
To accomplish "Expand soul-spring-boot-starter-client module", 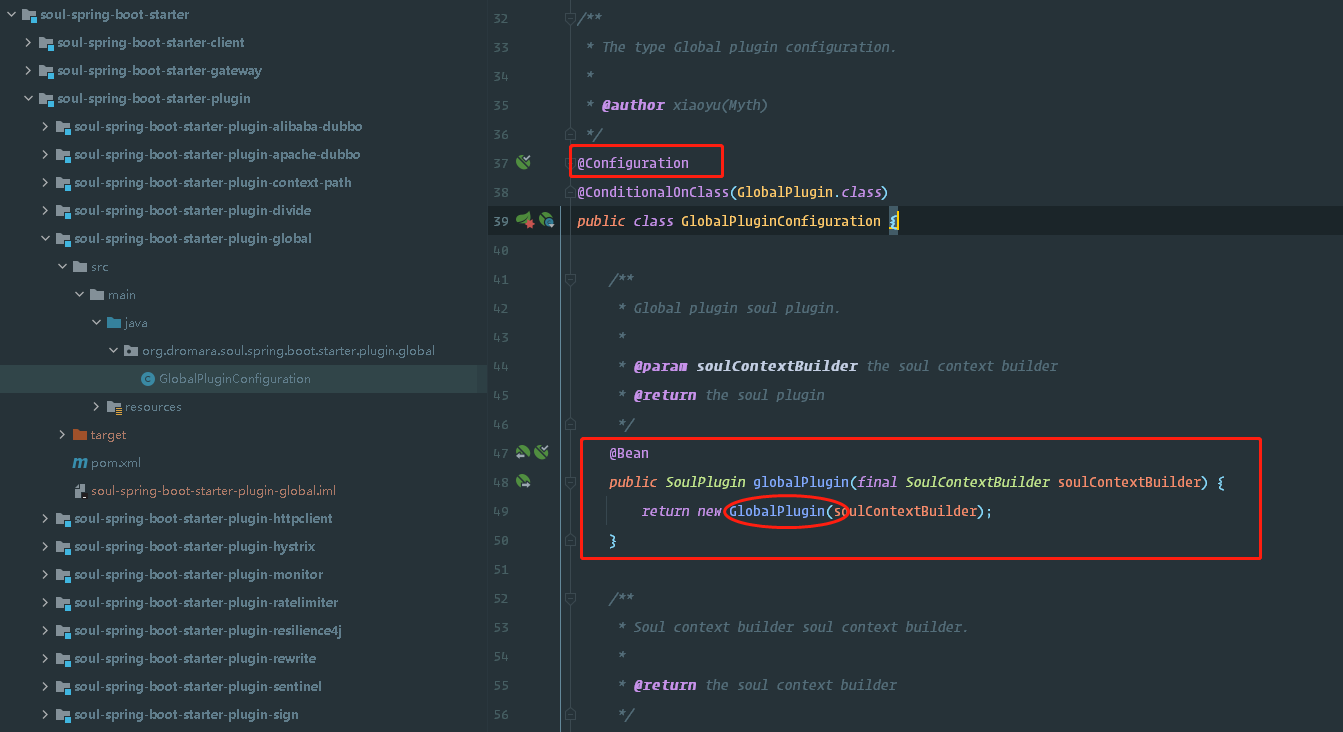I will tap(28, 43).
